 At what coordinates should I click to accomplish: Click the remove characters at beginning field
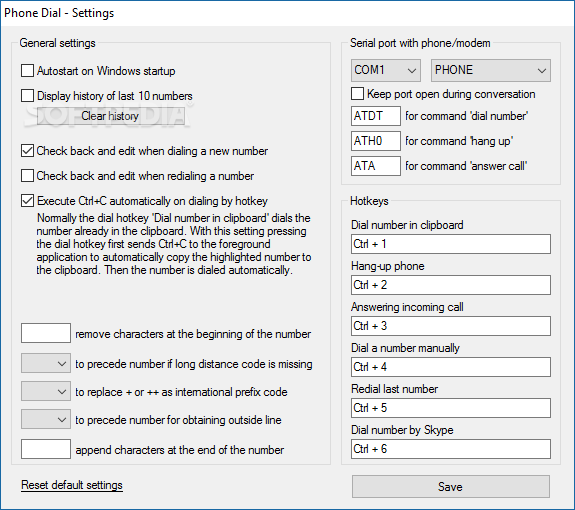[46, 333]
